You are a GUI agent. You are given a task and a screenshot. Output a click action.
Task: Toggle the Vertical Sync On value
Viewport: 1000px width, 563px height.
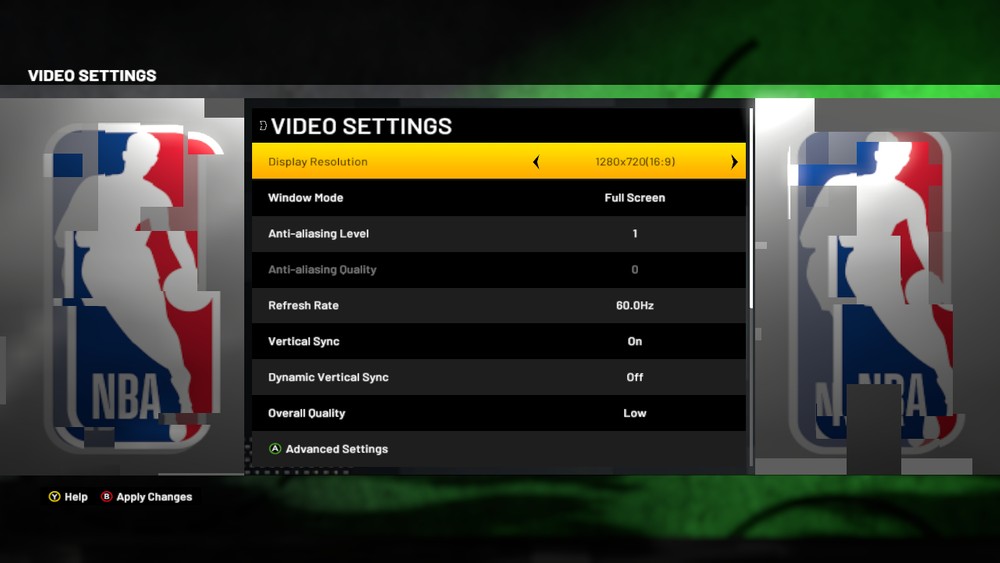pos(635,341)
